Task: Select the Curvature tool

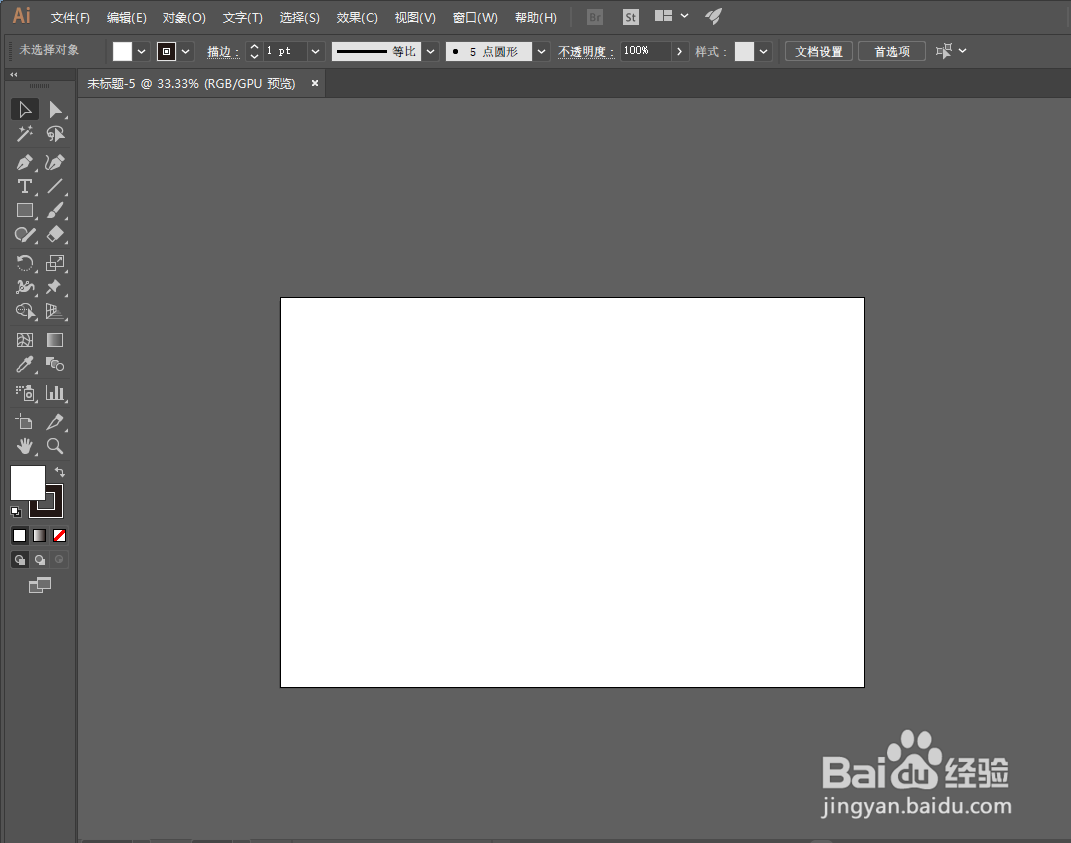Action: (55, 163)
